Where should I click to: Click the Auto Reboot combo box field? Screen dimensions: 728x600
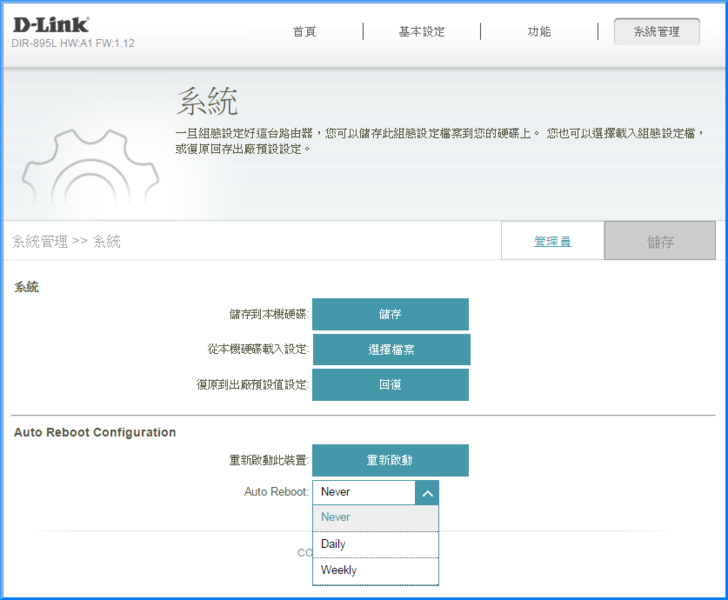[363, 492]
